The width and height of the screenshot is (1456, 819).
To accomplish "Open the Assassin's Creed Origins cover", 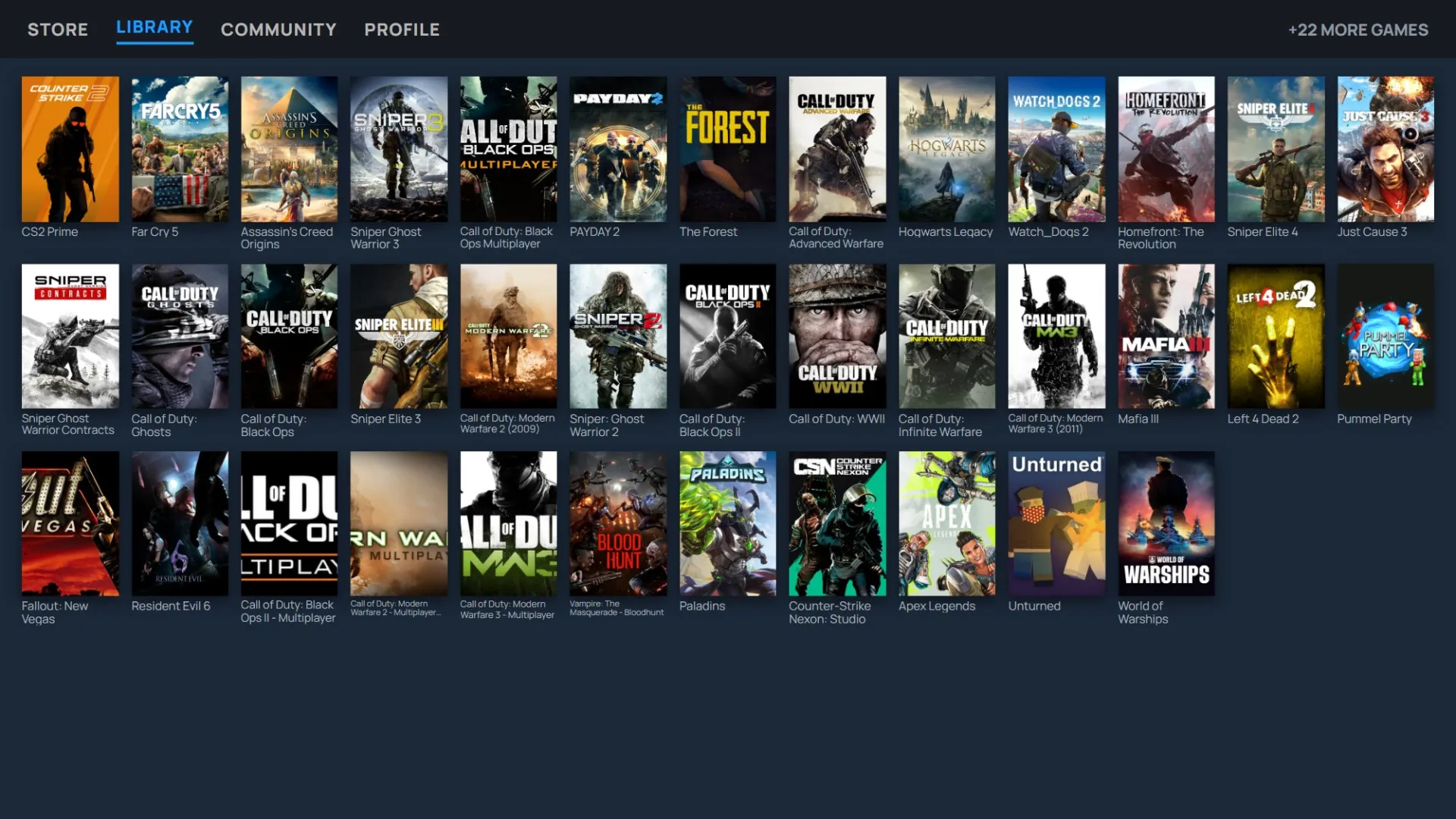I will 290,149.
